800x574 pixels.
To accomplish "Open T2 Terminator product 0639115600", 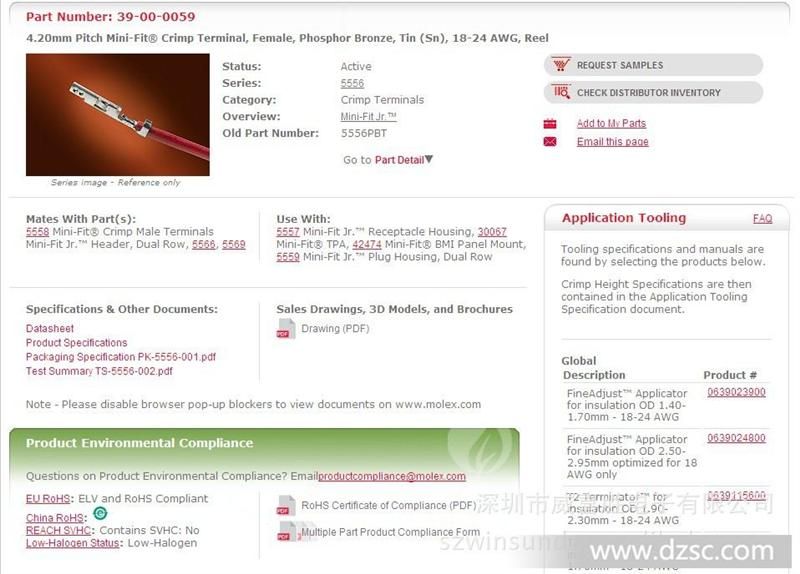I will 736,496.
